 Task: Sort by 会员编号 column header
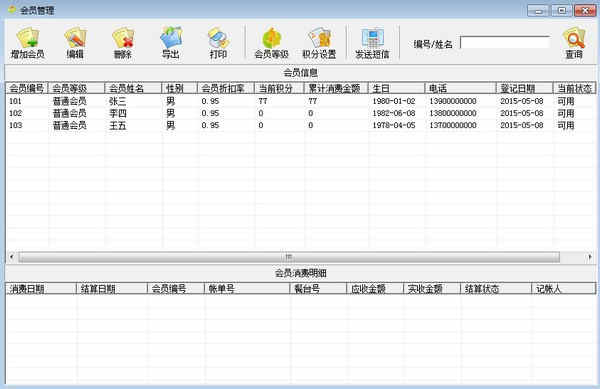pyautogui.click(x=27, y=88)
